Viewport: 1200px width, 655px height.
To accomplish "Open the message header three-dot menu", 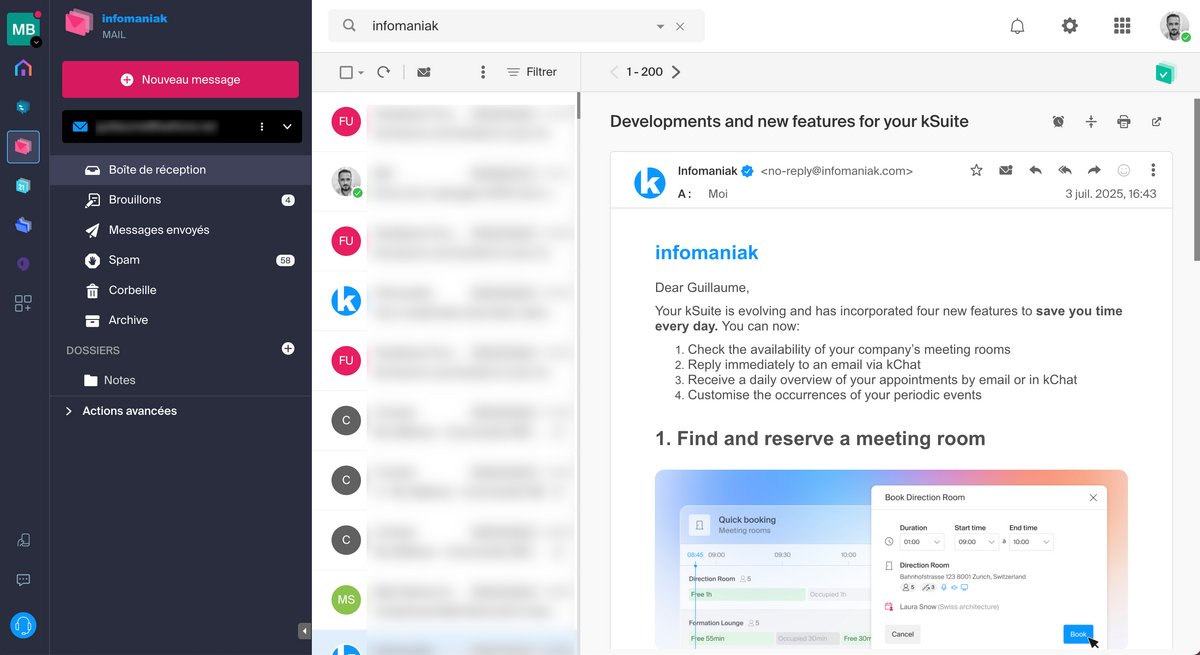I will pyautogui.click(x=1153, y=170).
